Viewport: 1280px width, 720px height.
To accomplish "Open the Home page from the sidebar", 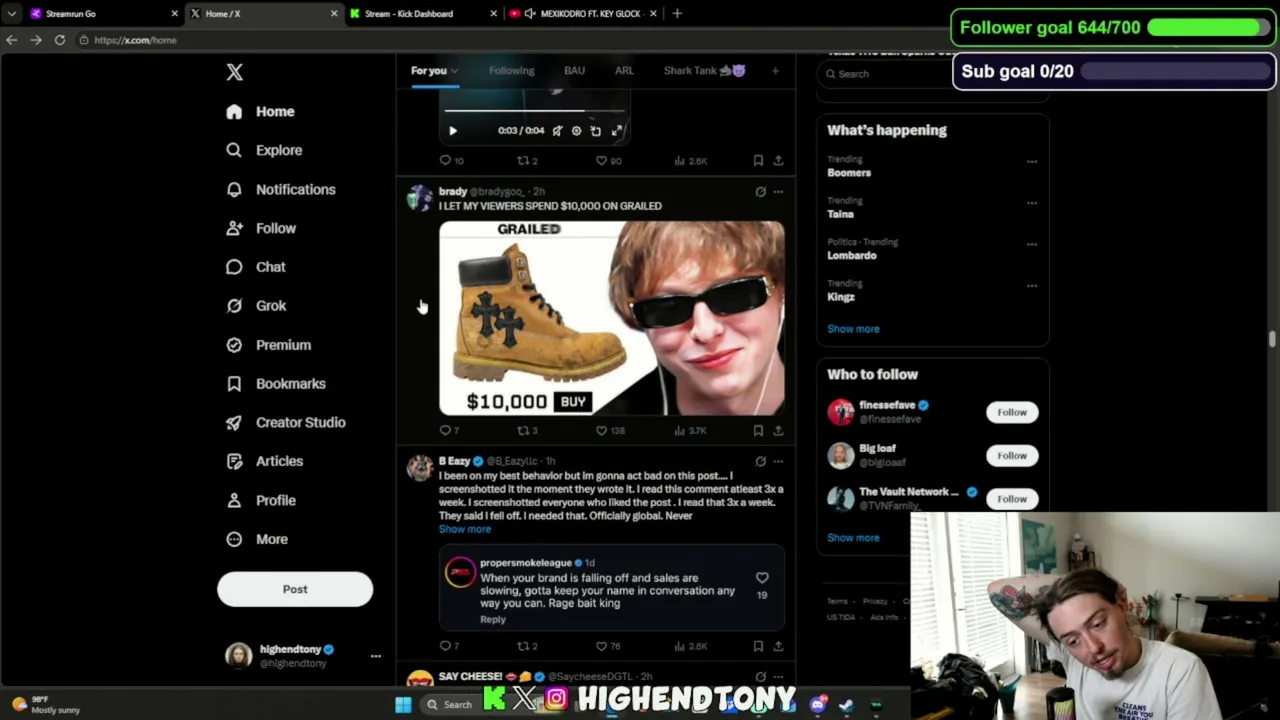I will [x=261, y=112].
